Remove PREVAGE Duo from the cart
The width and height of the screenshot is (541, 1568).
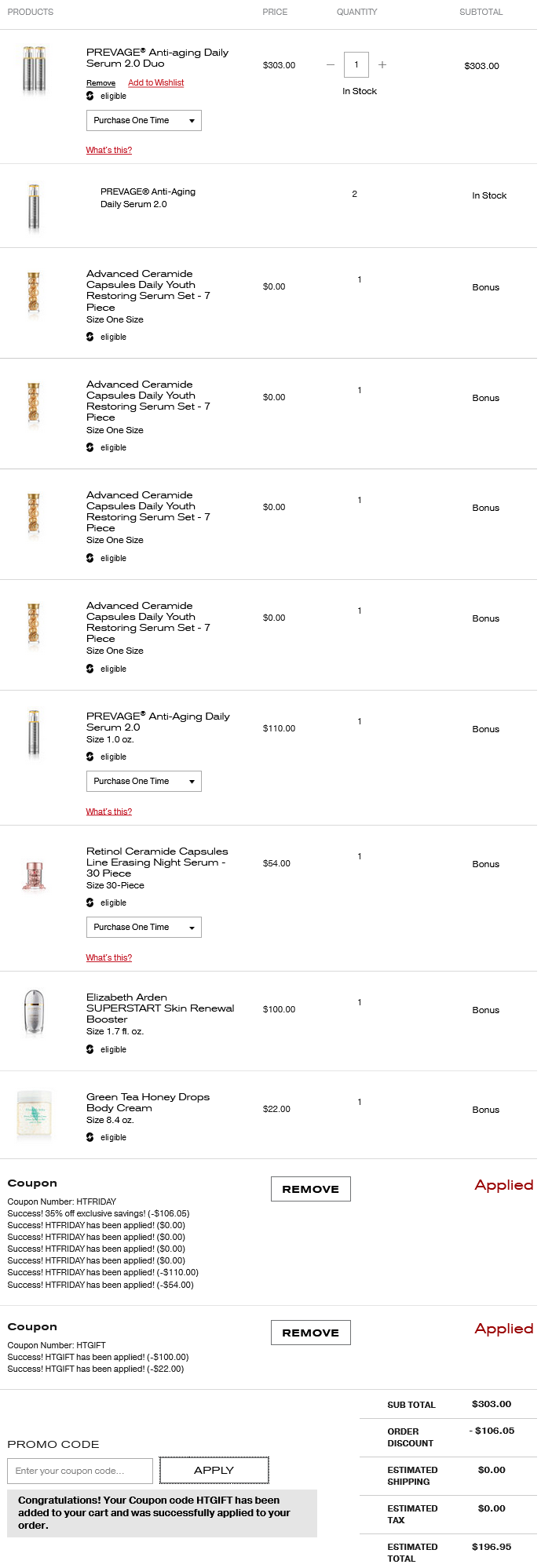coord(101,83)
